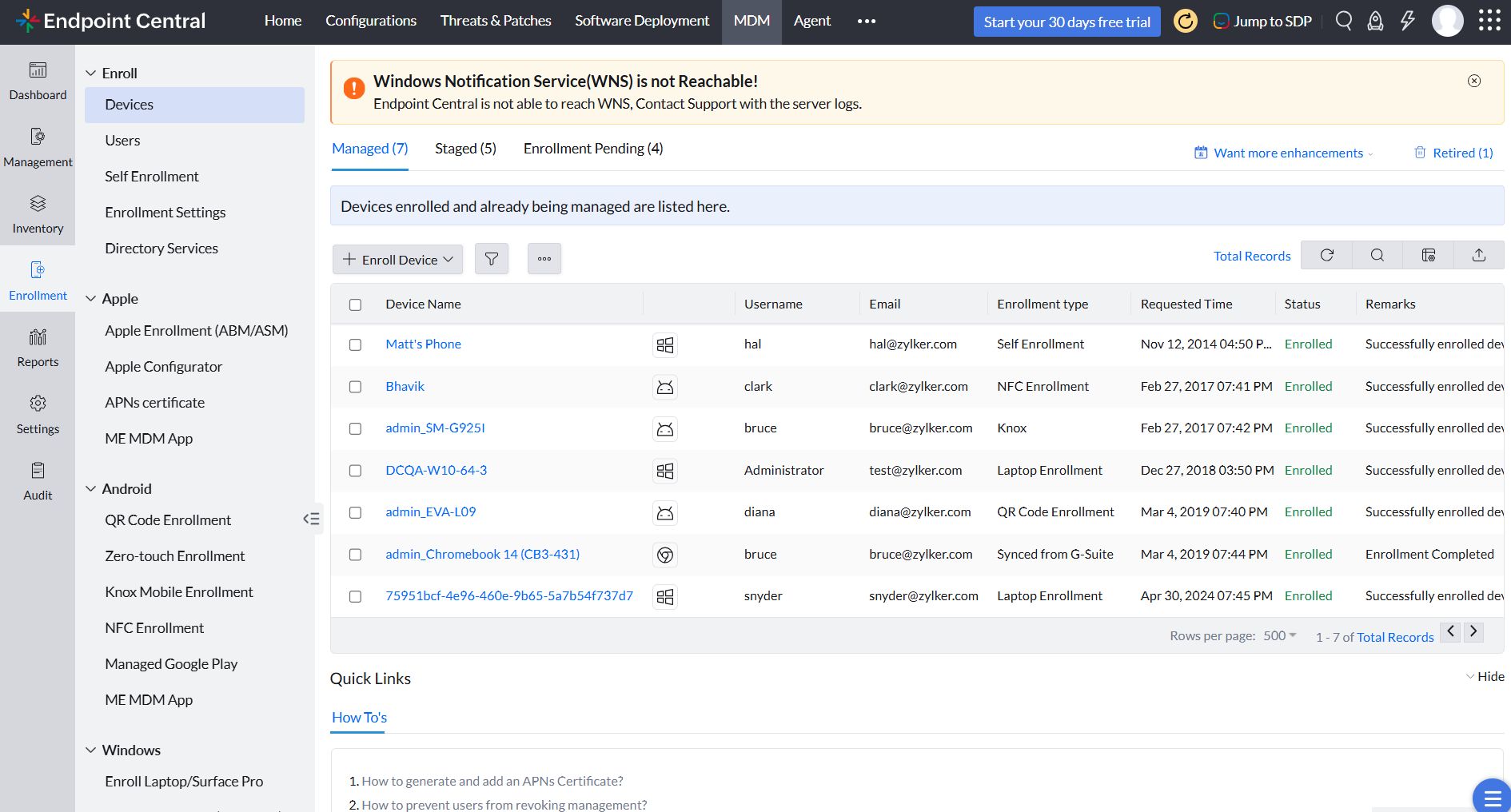Open the Managed (7) tab
Image resolution: width=1511 pixels, height=812 pixels.
(370, 149)
